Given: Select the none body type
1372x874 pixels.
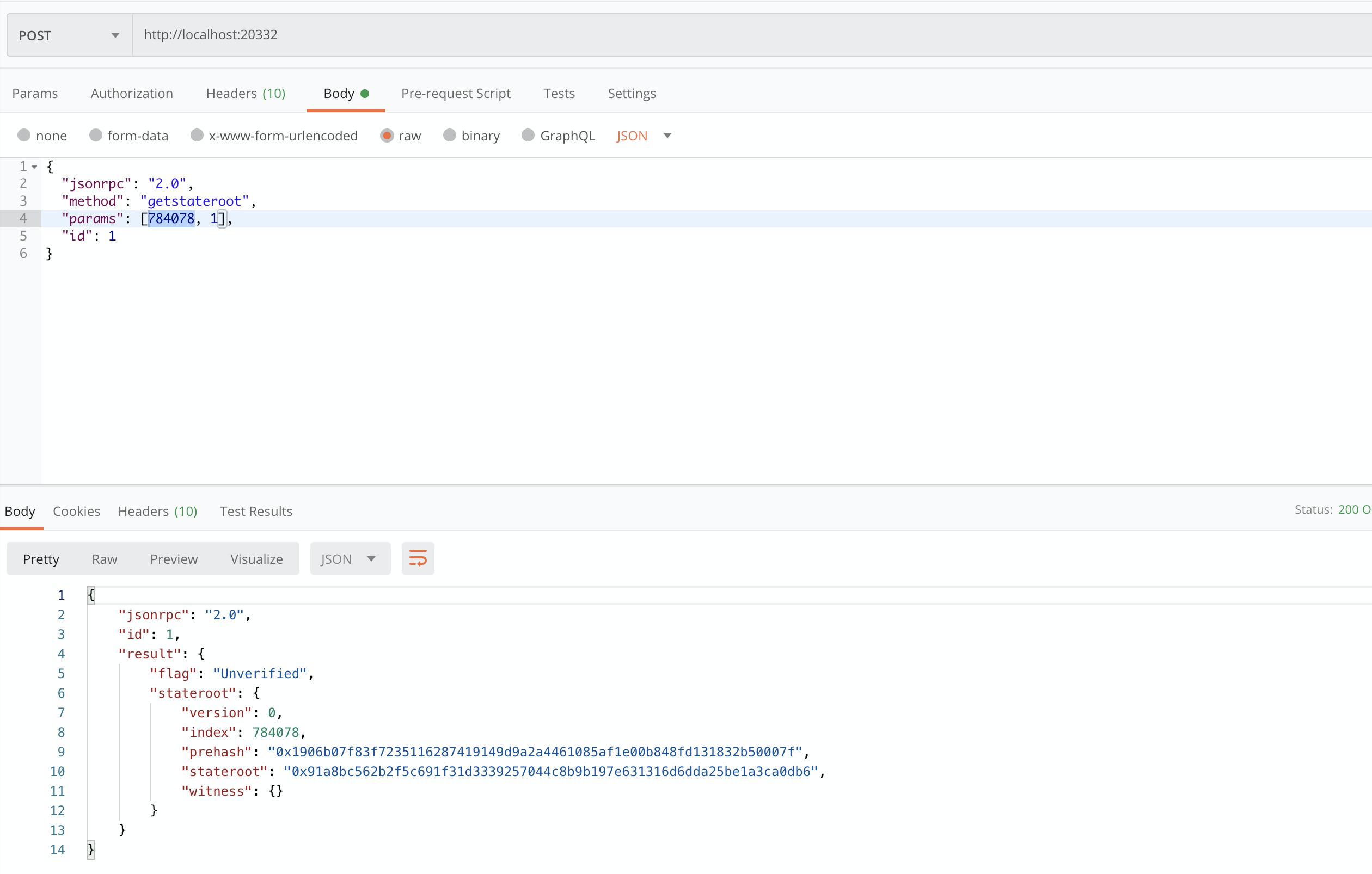Looking at the screenshot, I should (24, 136).
